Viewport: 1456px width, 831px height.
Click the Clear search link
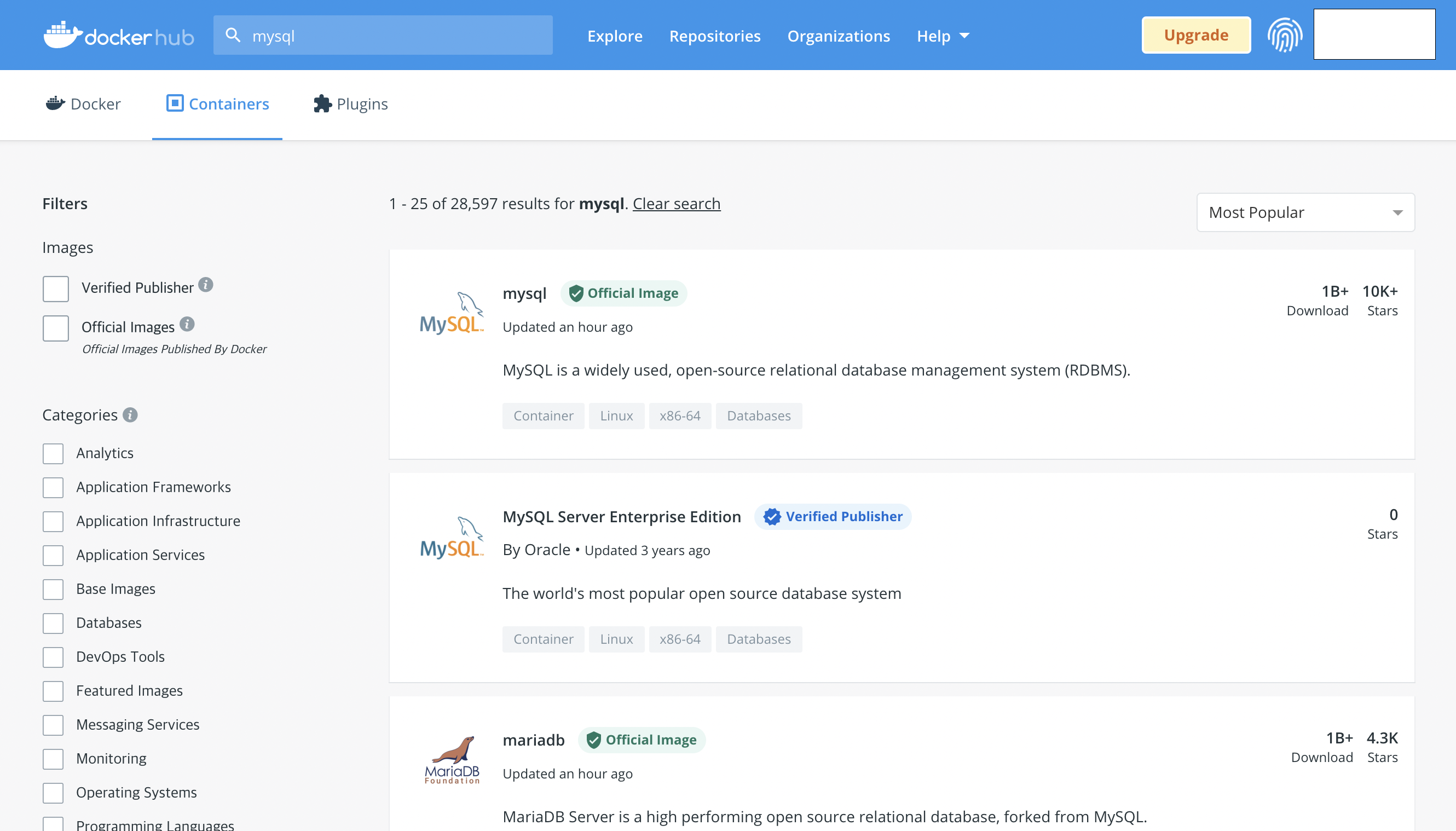(676, 204)
